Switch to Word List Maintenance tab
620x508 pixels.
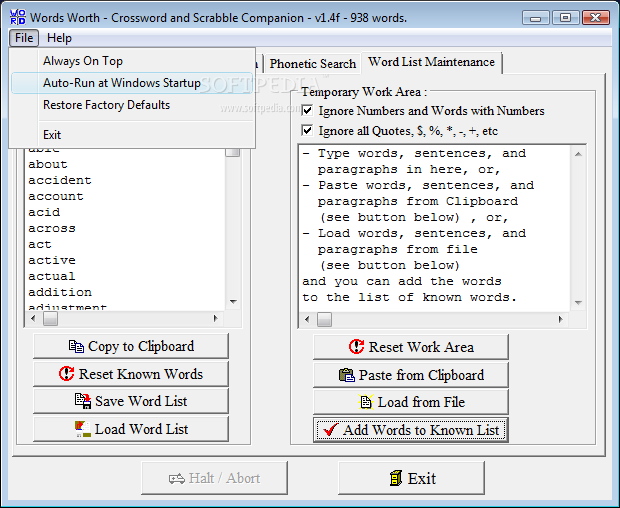point(431,62)
